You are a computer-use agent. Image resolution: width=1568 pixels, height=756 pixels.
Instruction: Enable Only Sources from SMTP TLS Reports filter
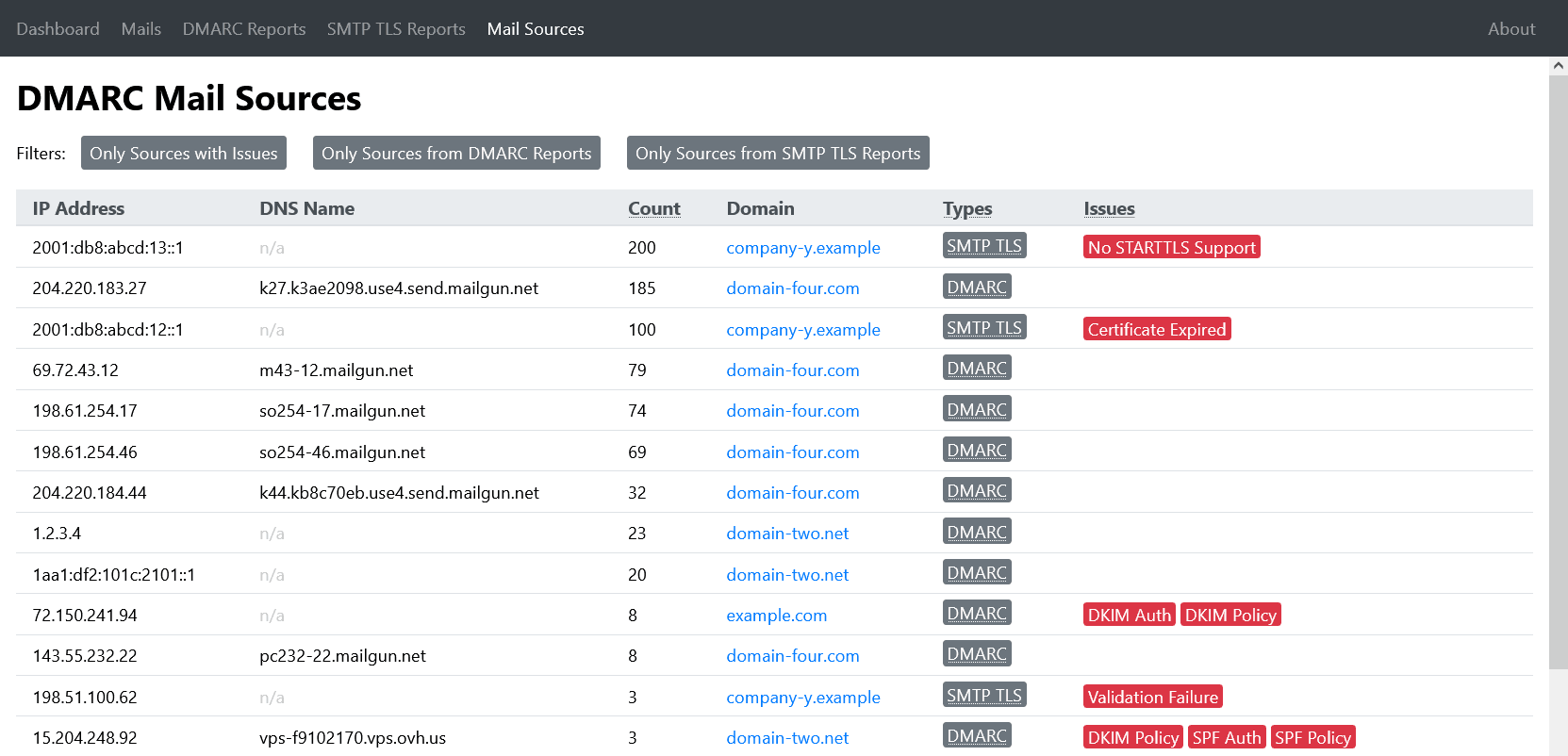point(778,154)
